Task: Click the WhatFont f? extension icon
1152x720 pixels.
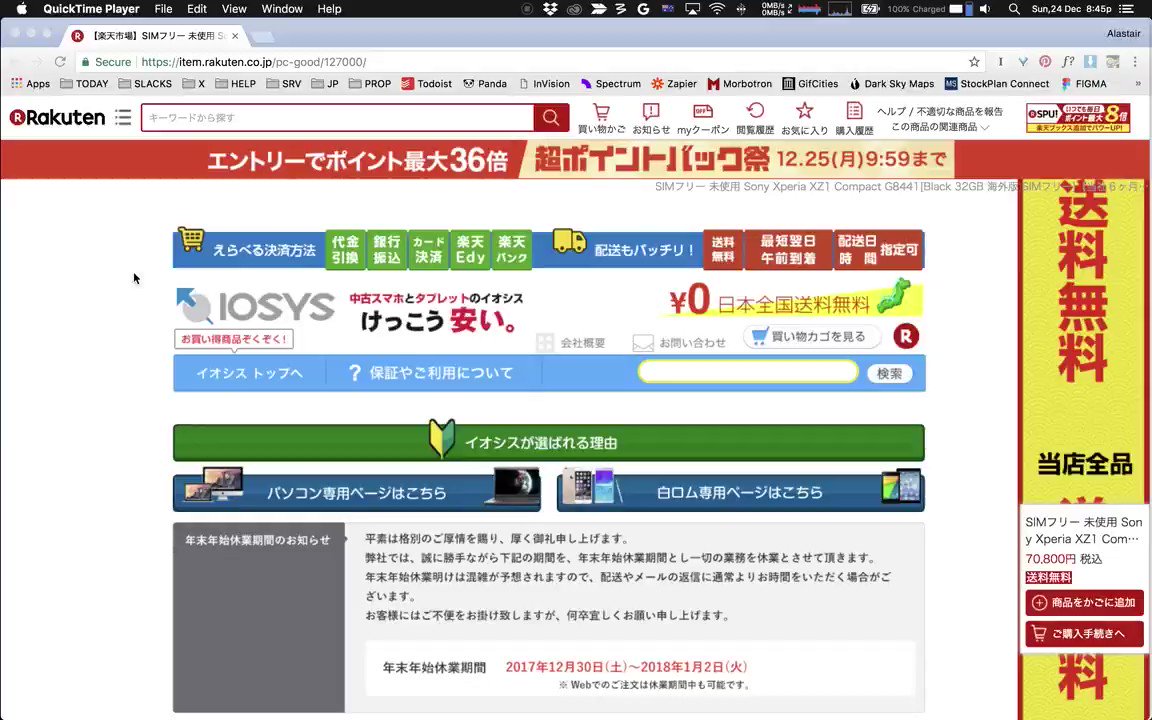Action: pyautogui.click(x=1068, y=62)
